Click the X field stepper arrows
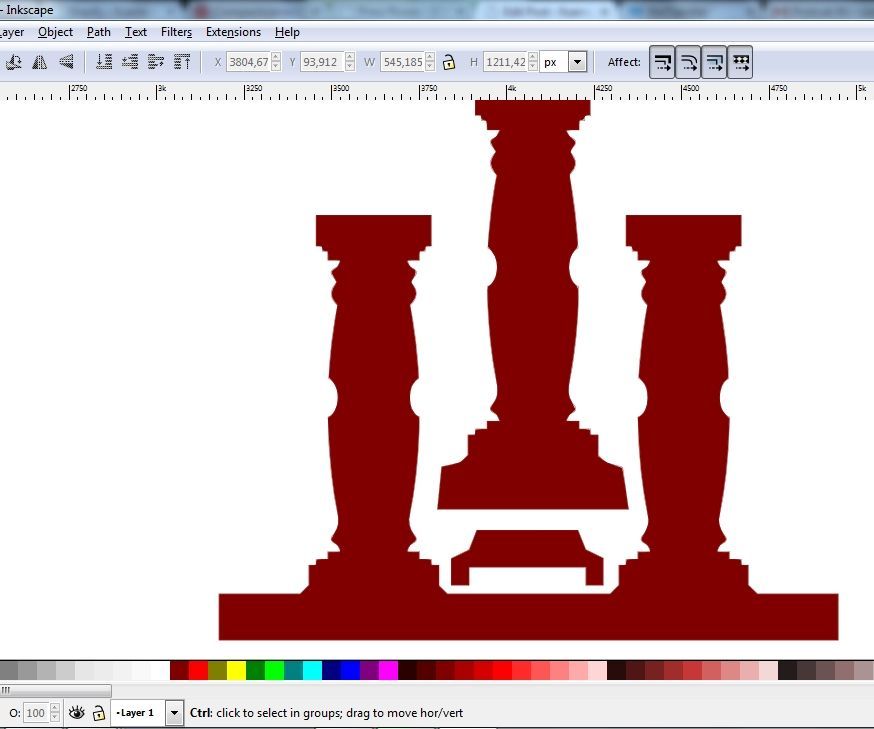This screenshot has height=729, width=874. (276, 62)
